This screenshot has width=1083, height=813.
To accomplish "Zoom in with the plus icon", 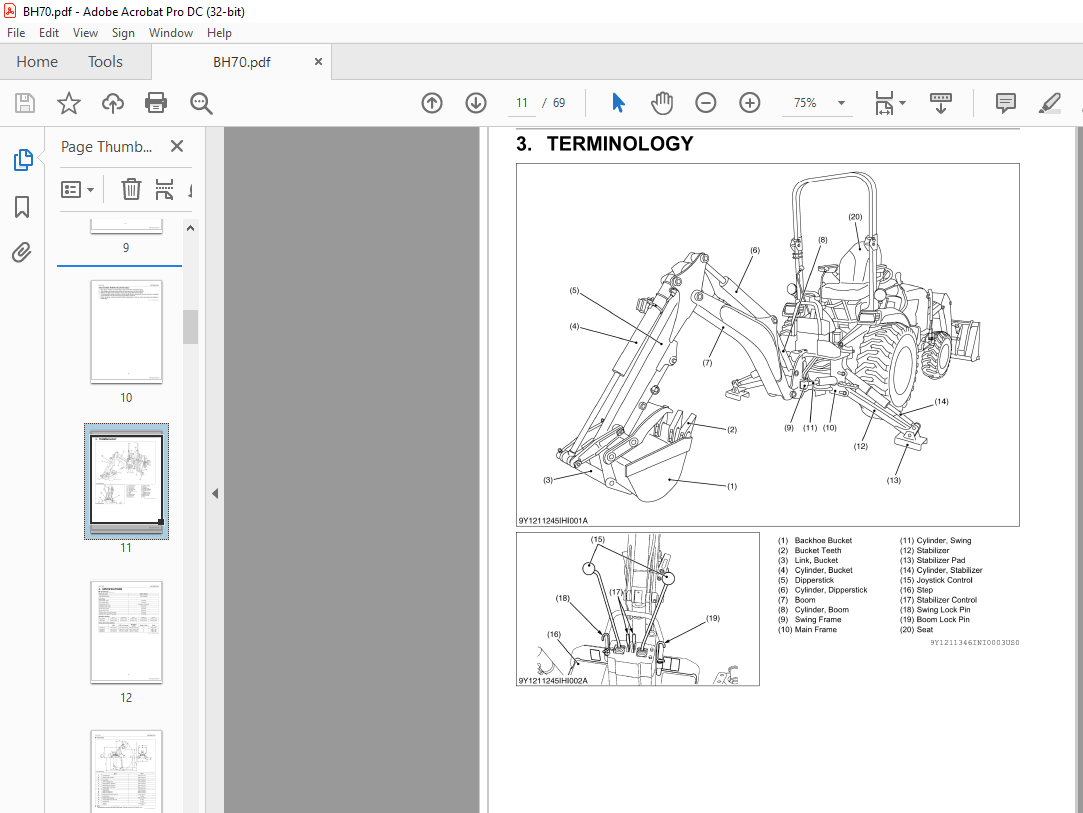I will pos(749,103).
